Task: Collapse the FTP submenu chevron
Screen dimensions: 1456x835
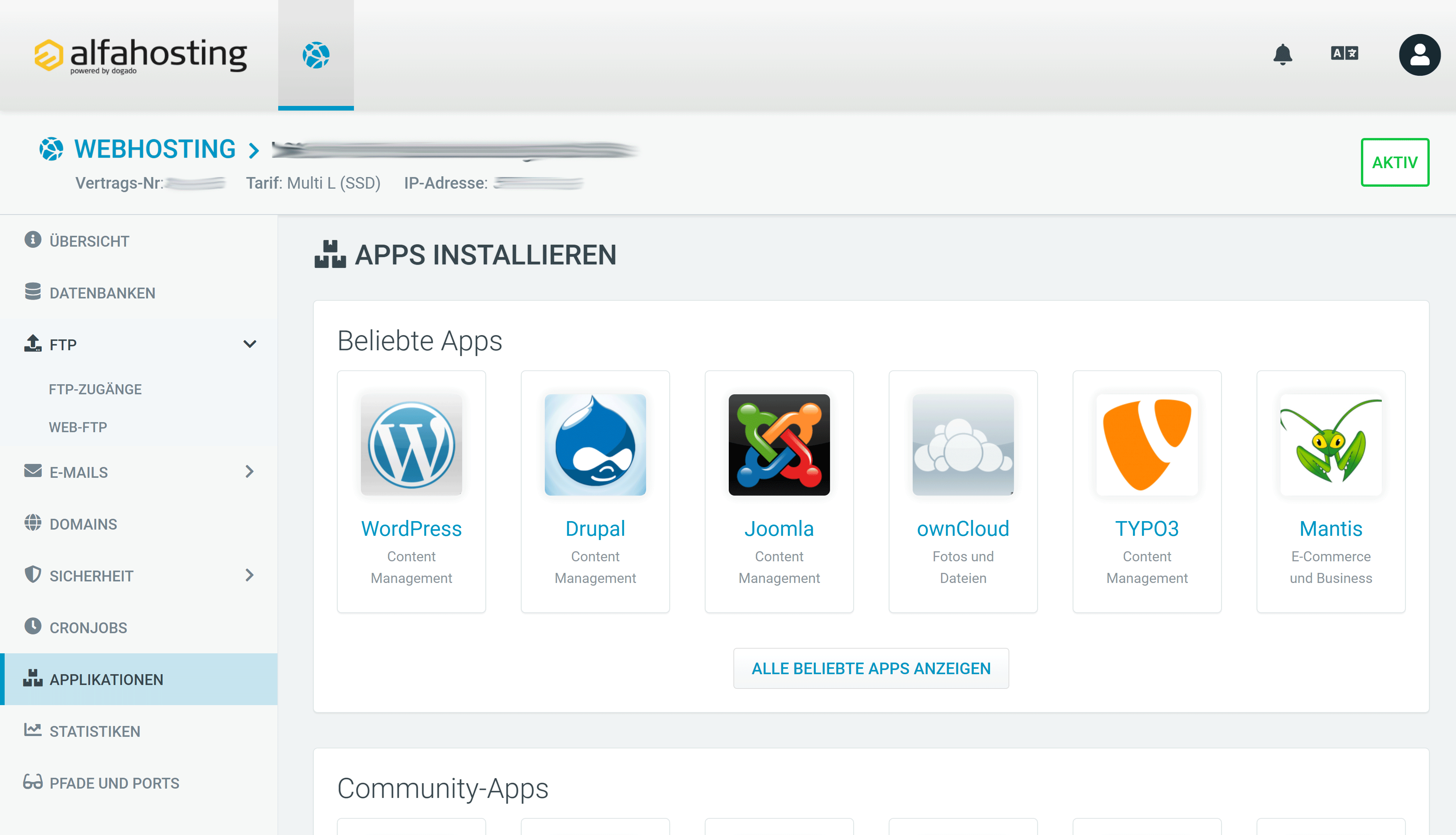Action: click(249, 344)
